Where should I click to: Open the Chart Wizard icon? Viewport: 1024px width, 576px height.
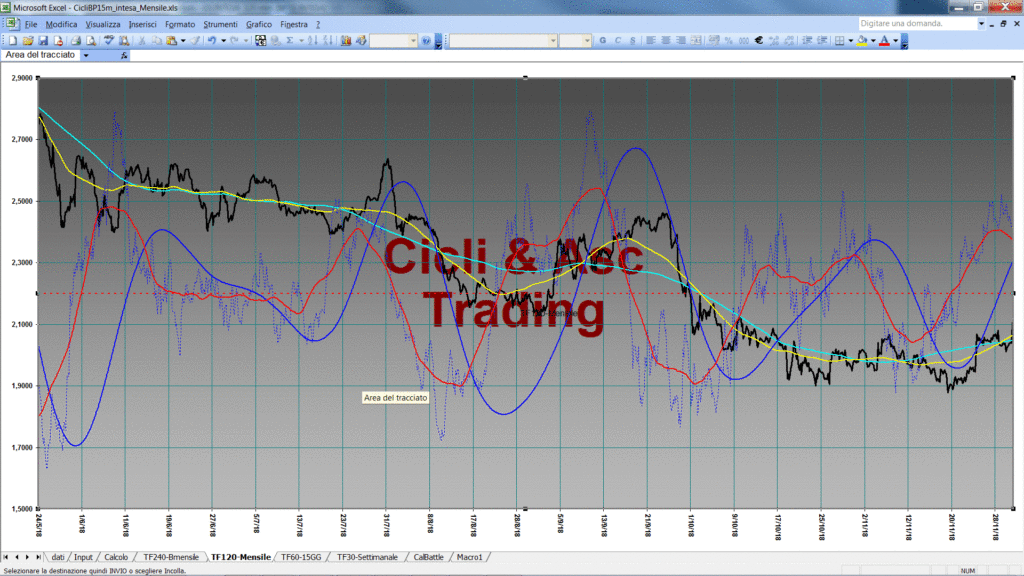click(346, 40)
